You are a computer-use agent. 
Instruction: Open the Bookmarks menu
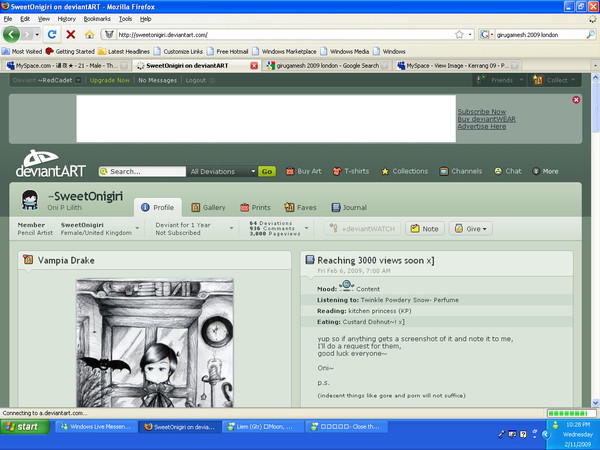[97, 19]
